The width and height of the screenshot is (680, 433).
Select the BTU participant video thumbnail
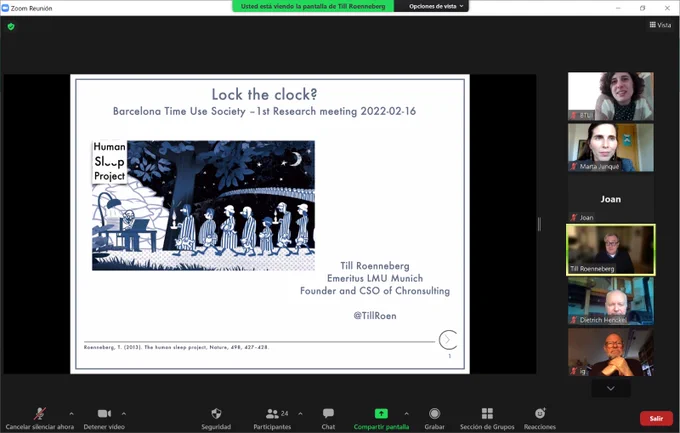[611, 96]
